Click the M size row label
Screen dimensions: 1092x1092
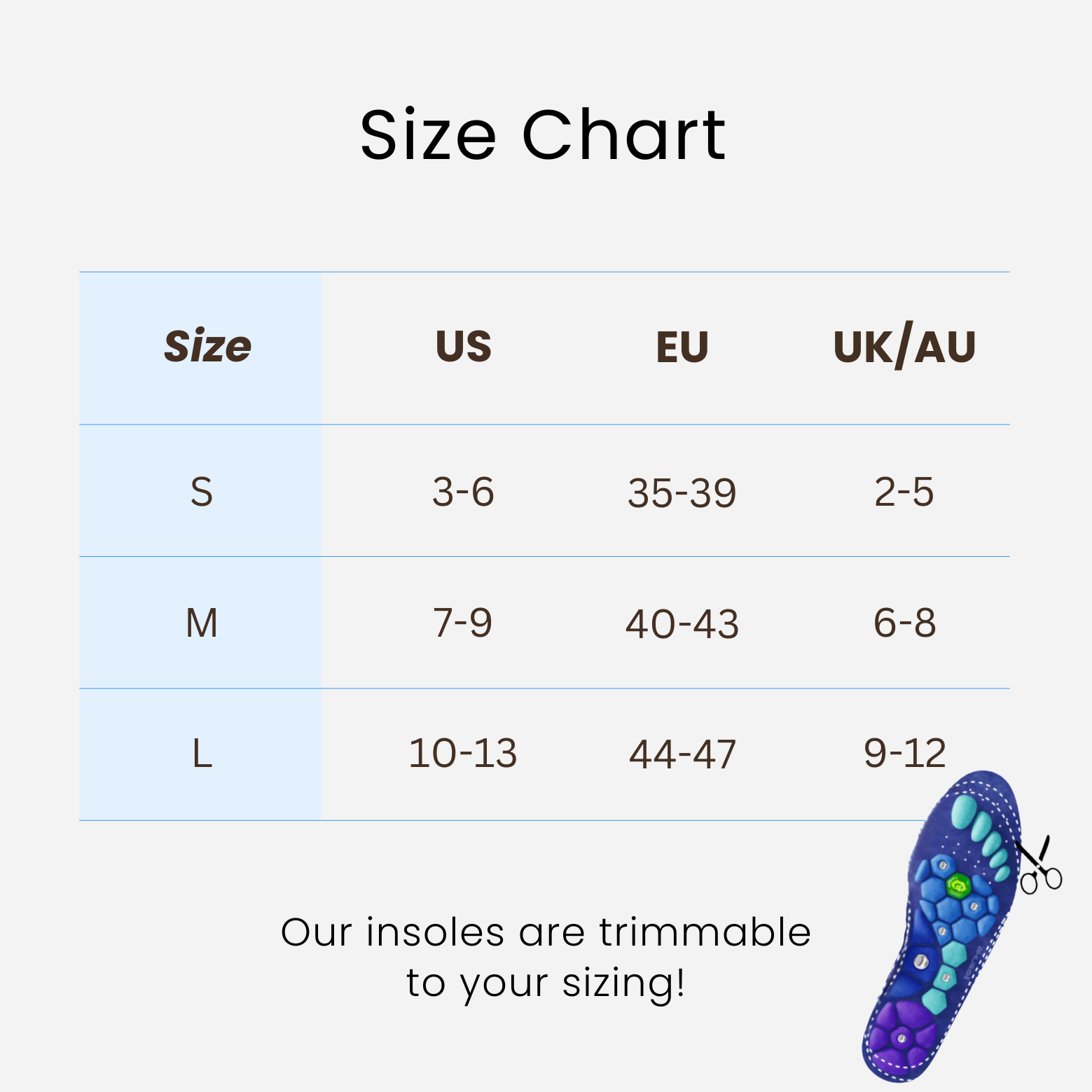click(x=202, y=623)
